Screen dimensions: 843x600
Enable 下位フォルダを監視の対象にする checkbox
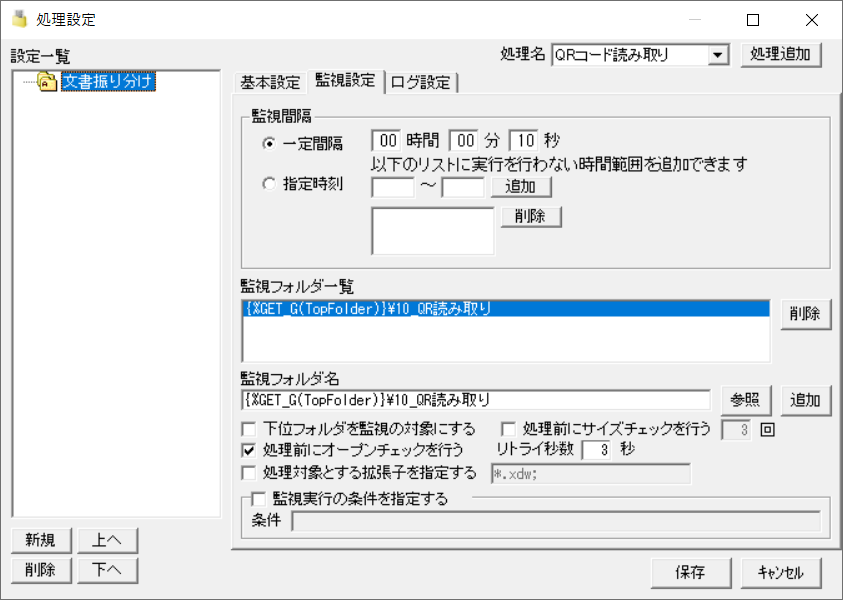249,430
